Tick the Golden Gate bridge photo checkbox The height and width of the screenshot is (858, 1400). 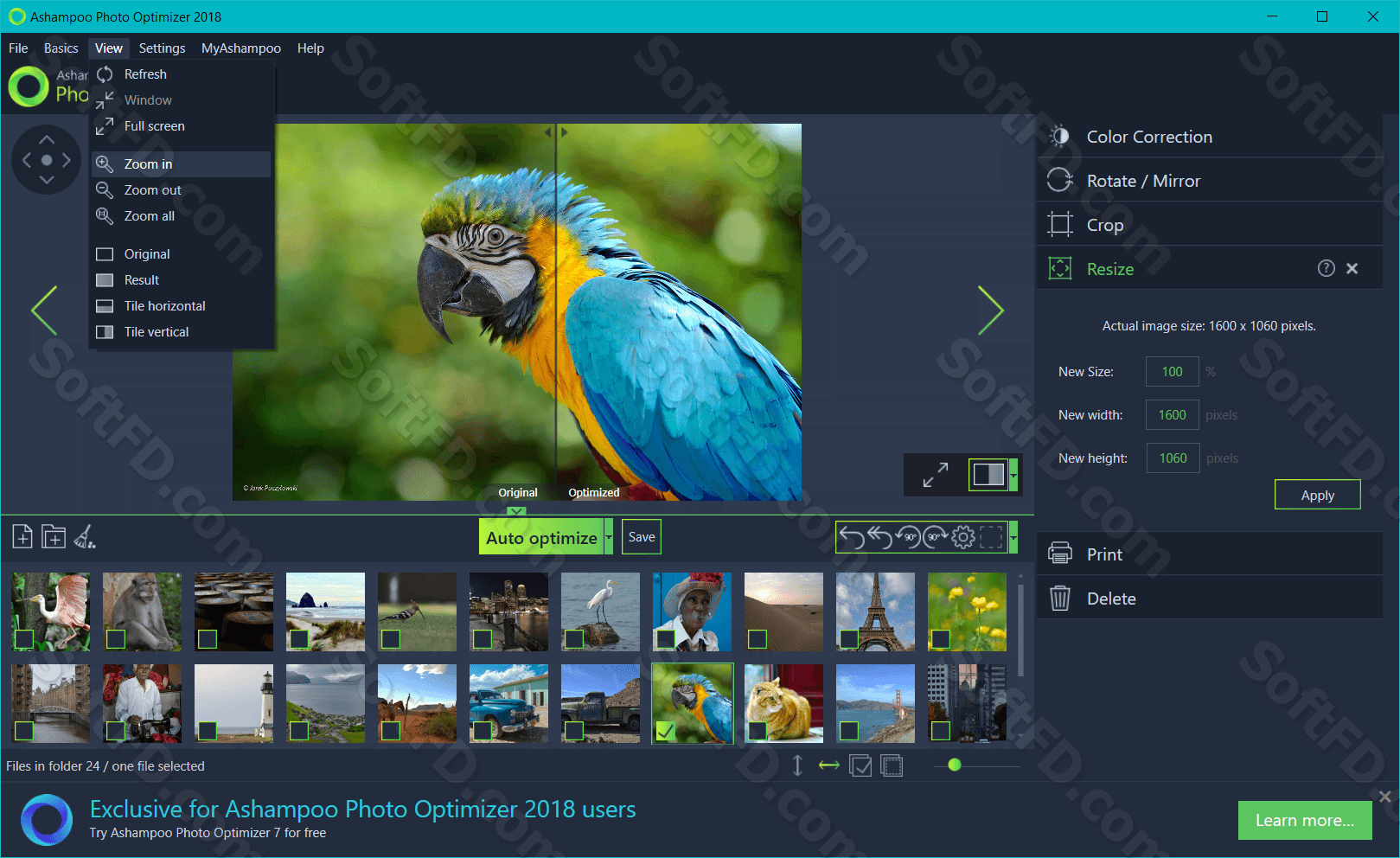pyautogui.click(x=849, y=731)
